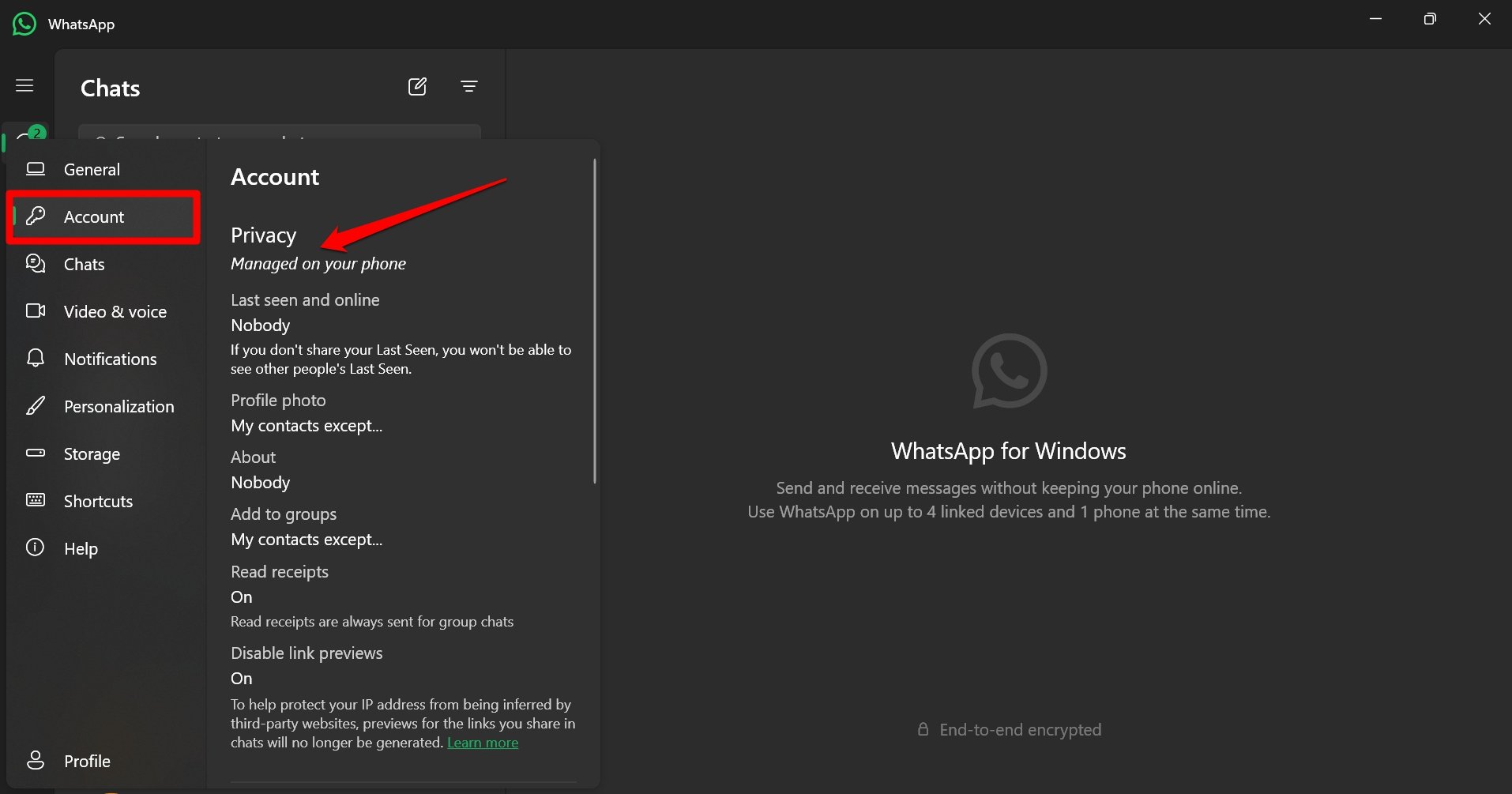The image size is (1512, 794).
Task: Click the Chats list heading
Action: (x=111, y=88)
